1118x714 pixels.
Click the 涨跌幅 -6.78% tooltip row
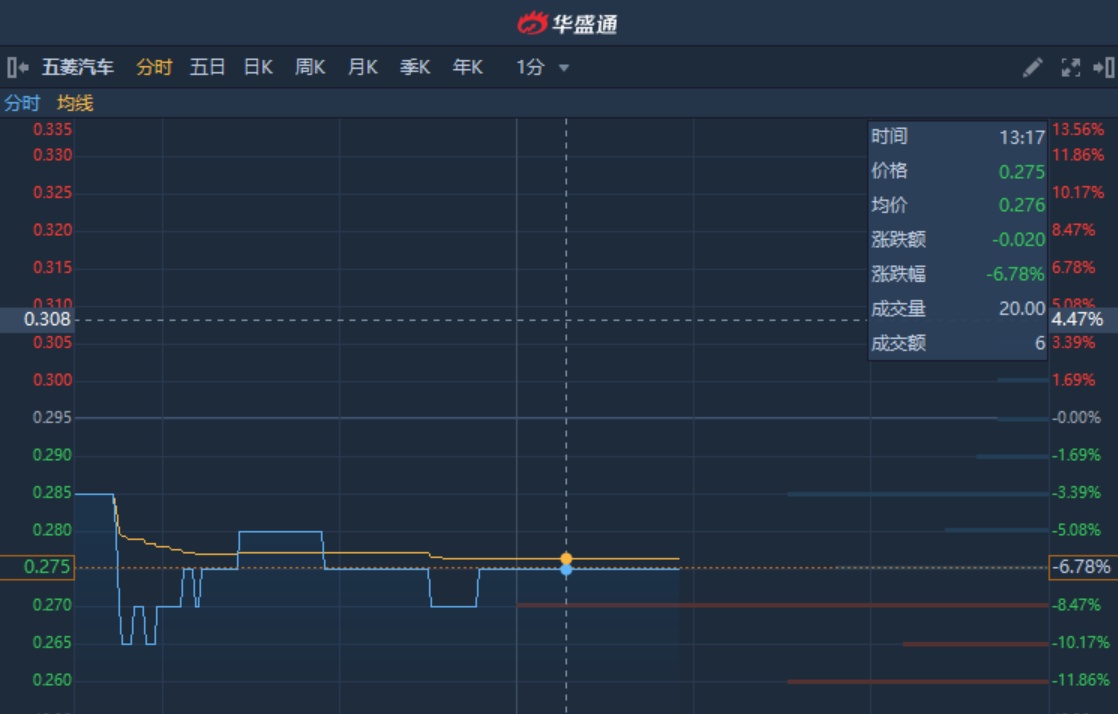click(958, 274)
